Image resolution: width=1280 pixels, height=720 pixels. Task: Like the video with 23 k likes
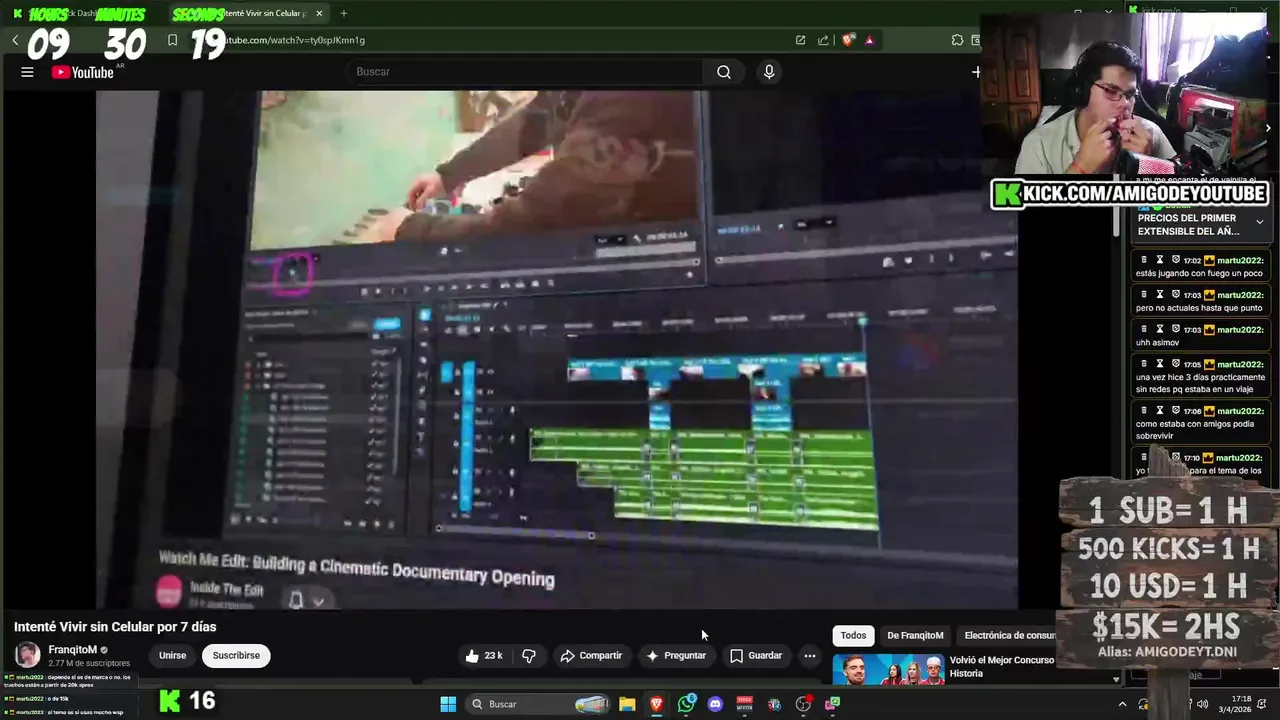[x=483, y=656]
